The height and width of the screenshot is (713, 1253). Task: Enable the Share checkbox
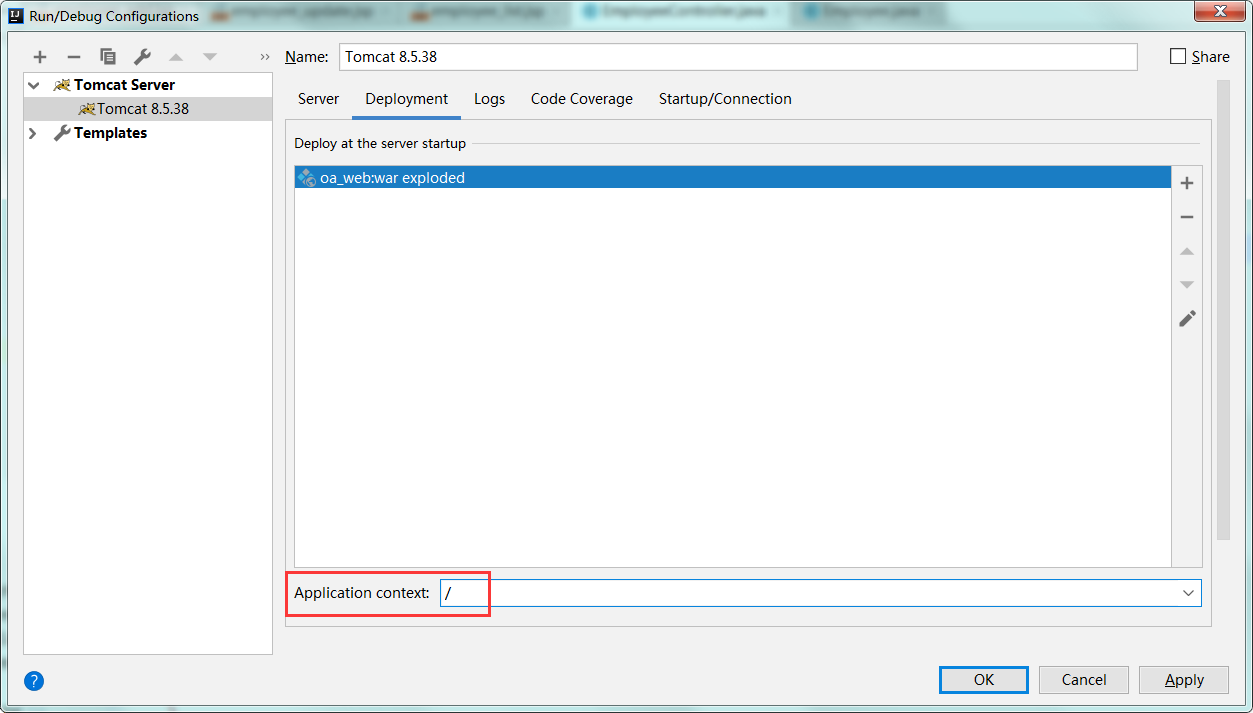pos(1178,57)
